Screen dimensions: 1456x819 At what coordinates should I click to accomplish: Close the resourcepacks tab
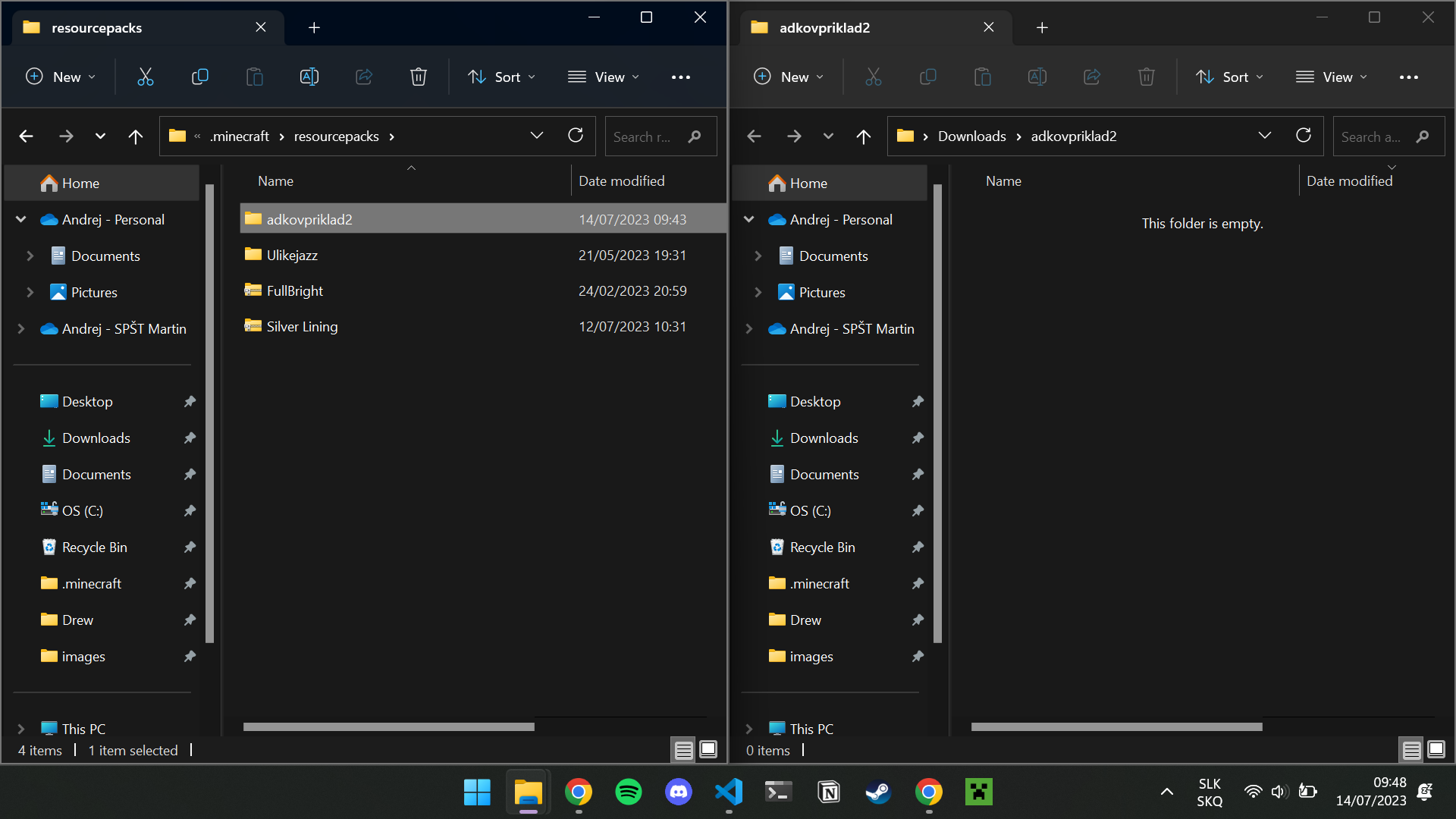[261, 27]
